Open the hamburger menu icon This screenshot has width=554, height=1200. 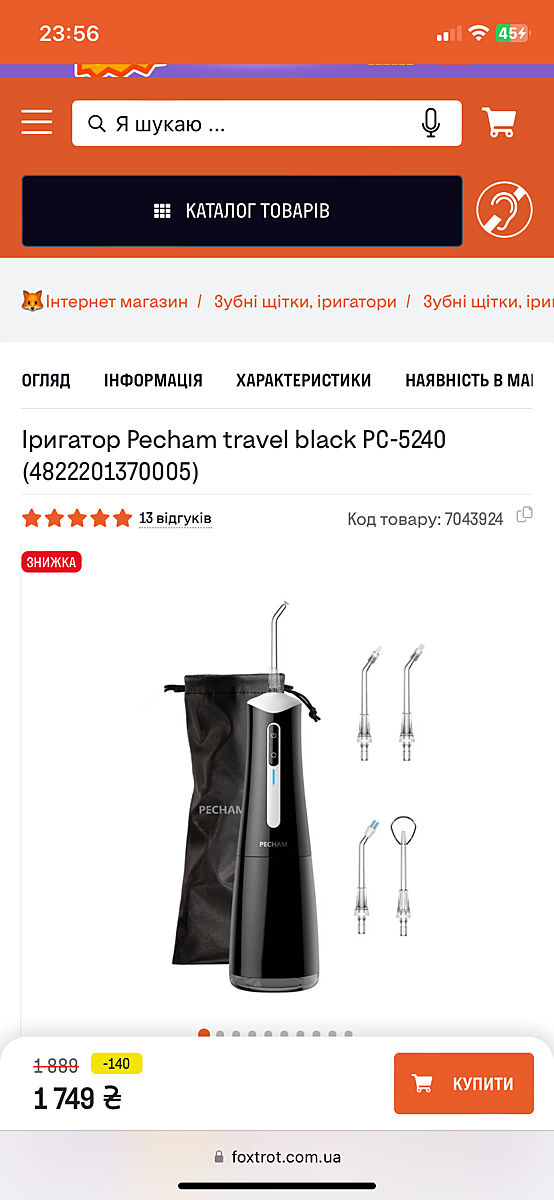(x=37, y=123)
